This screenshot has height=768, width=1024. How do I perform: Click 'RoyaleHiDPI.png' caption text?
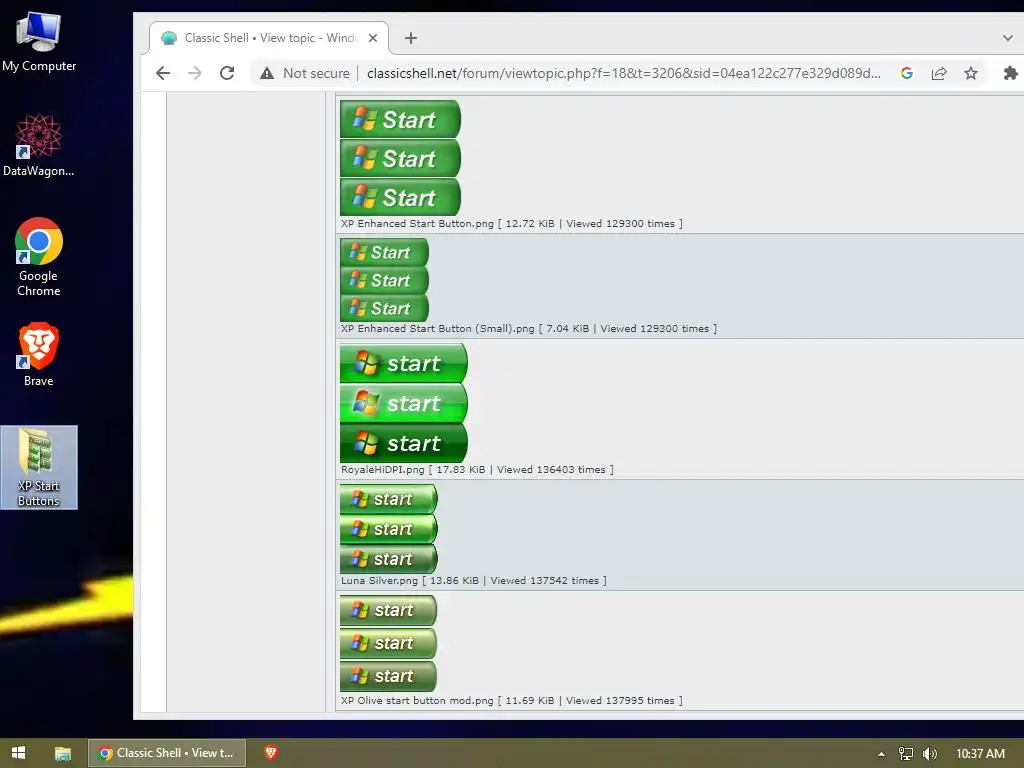[x=383, y=470]
